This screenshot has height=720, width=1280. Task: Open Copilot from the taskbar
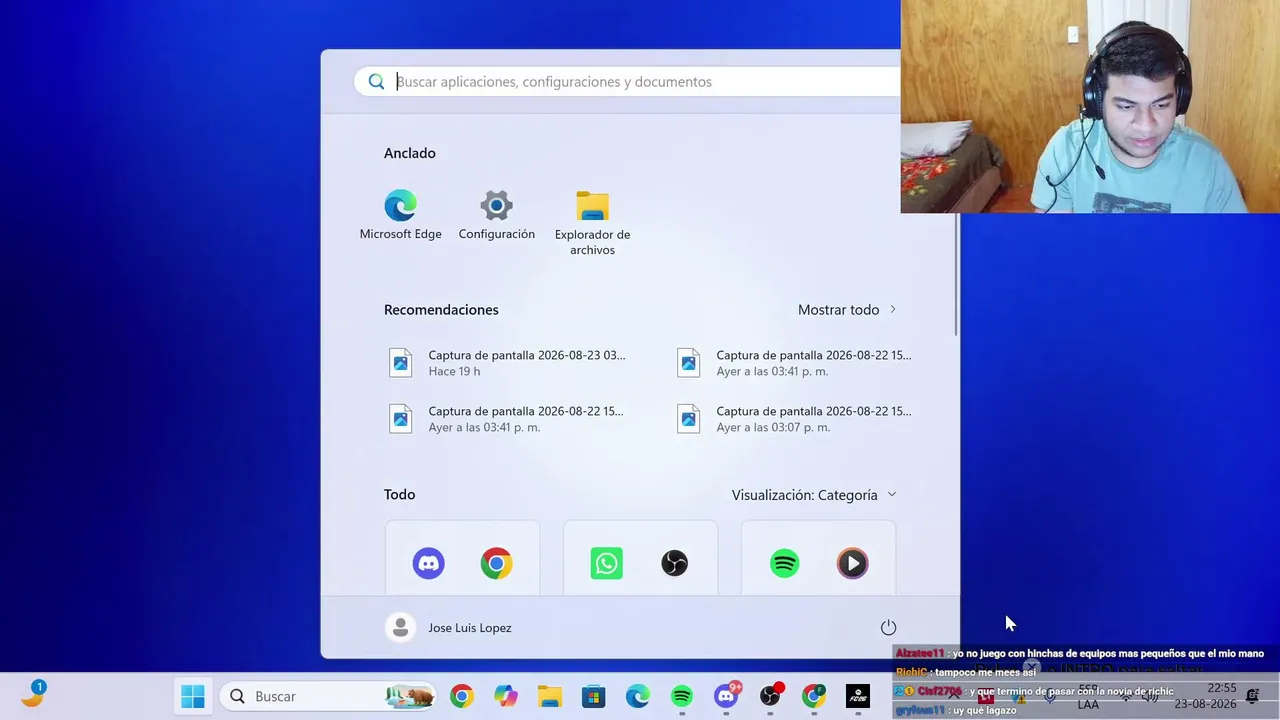tap(505, 696)
